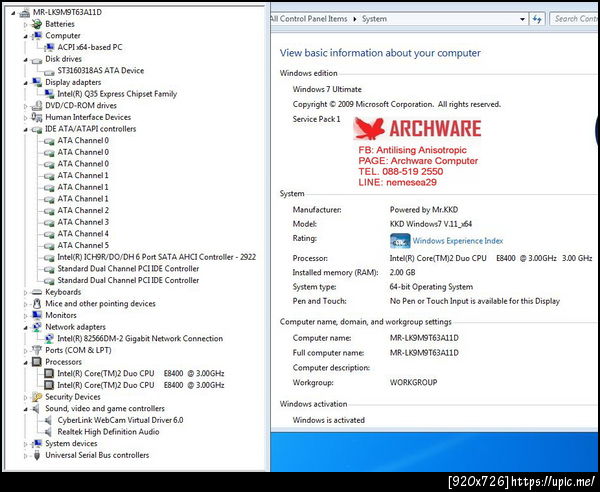Image resolution: width=600 pixels, height=492 pixels.
Task: Select the first Standard Dual Channel PCI IDE Controller
Action: [x=128, y=269]
